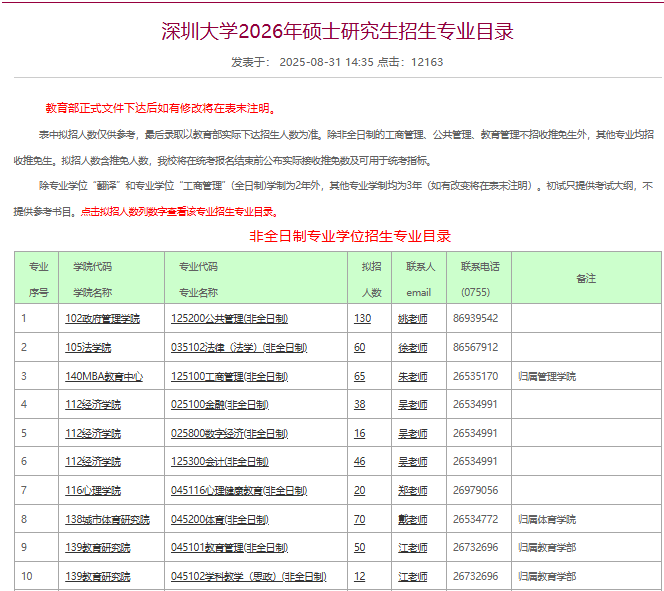Open the 105法学院 college link

point(88,348)
